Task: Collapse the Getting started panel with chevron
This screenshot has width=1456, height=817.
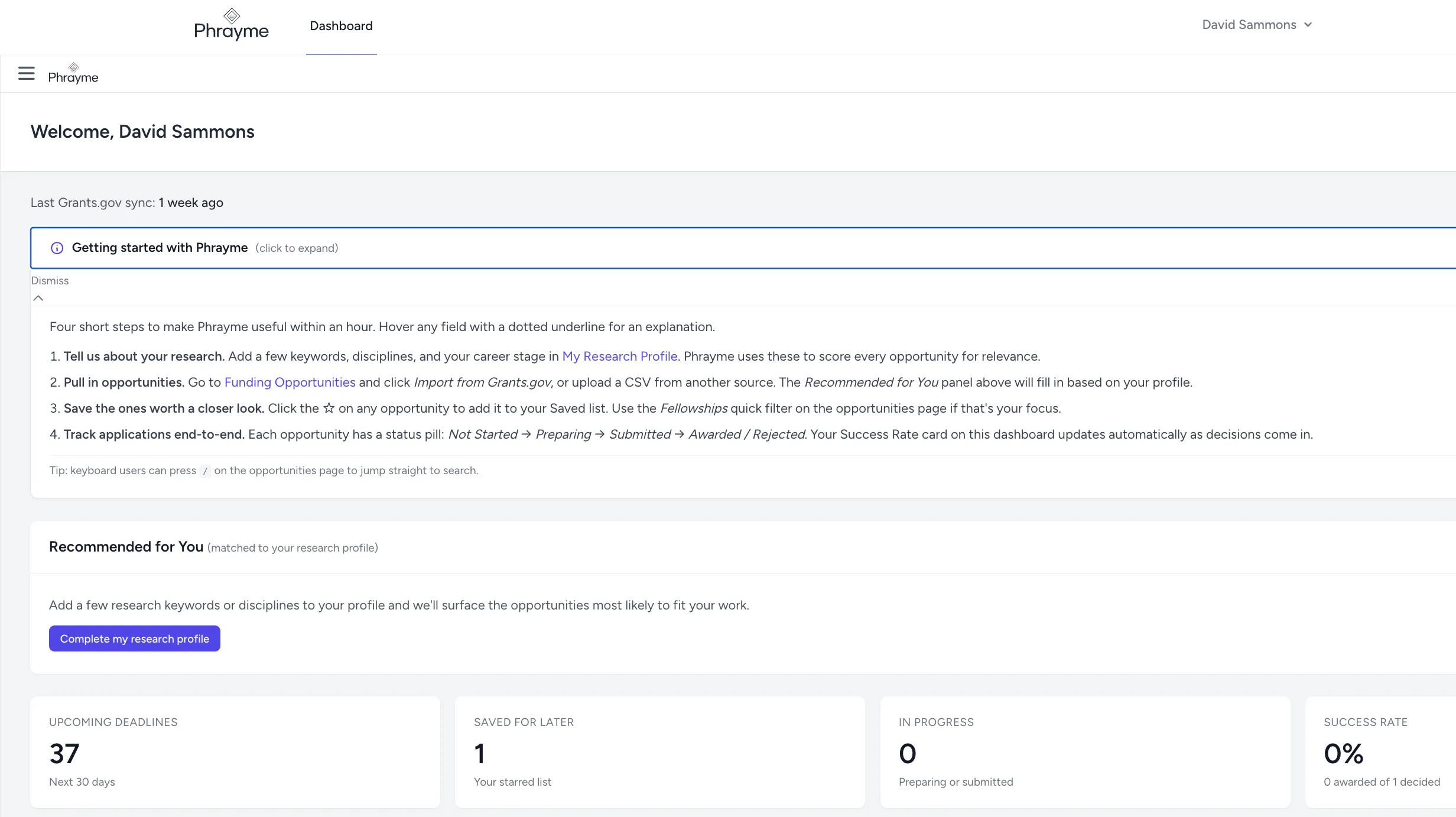Action: (38, 298)
